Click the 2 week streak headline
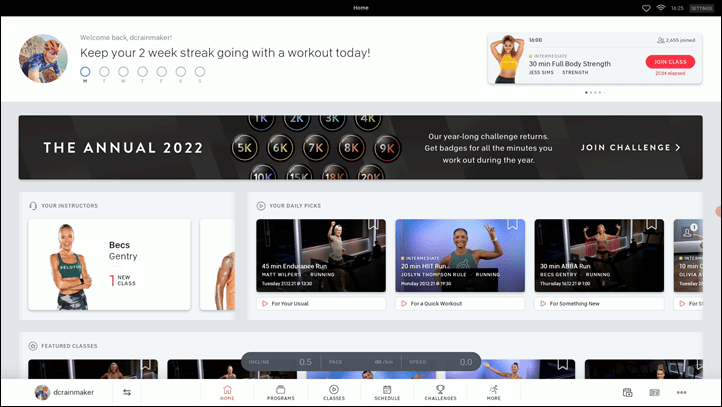 pyautogui.click(x=225, y=53)
